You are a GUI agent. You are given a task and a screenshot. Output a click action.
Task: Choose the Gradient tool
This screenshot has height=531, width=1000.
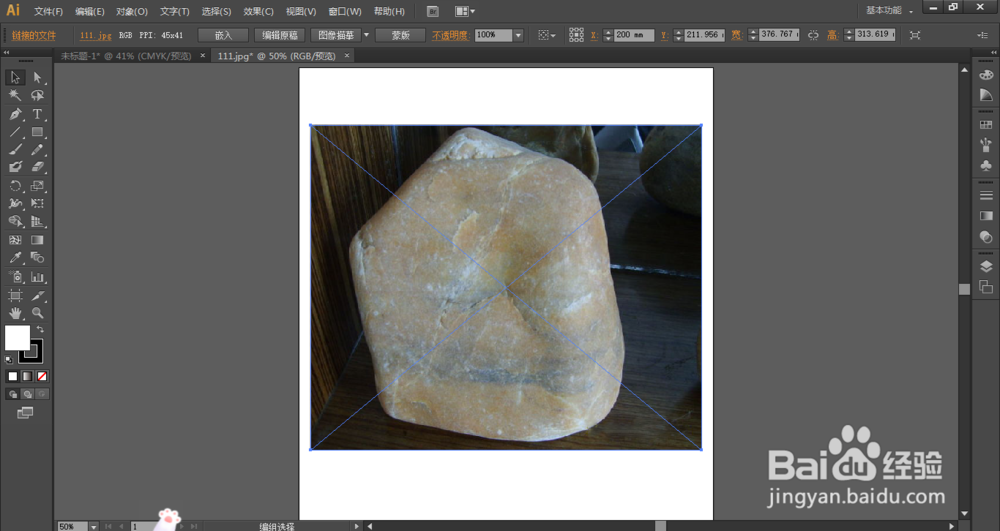tap(38, 240)
